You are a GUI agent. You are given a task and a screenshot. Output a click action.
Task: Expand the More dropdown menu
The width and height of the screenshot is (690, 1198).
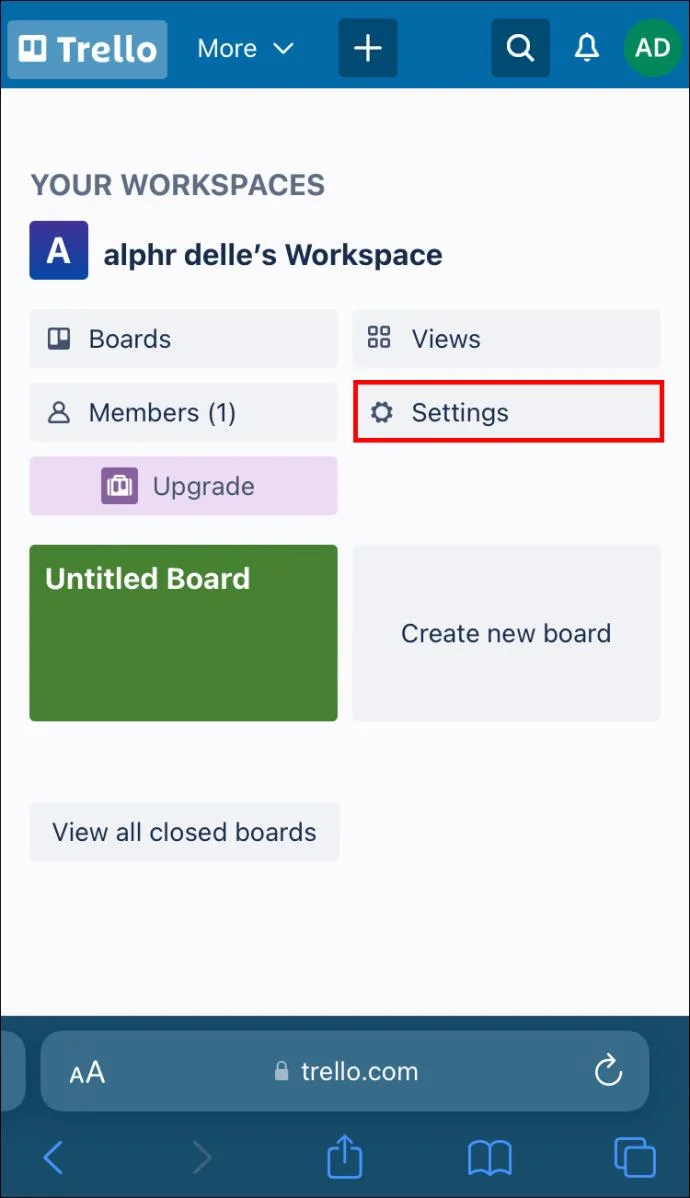(x=245, y=49)
